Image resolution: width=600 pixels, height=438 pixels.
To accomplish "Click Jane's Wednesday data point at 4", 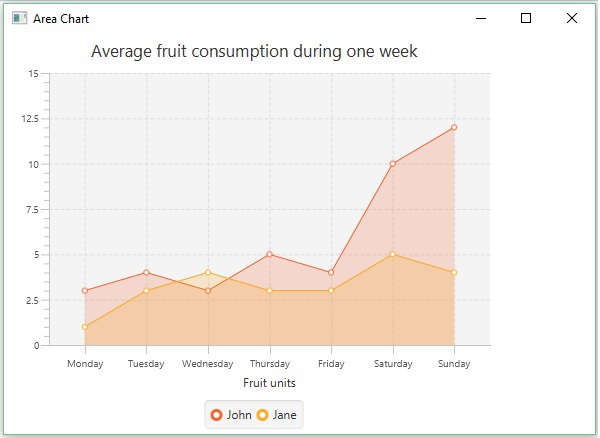I will (208, 272).
